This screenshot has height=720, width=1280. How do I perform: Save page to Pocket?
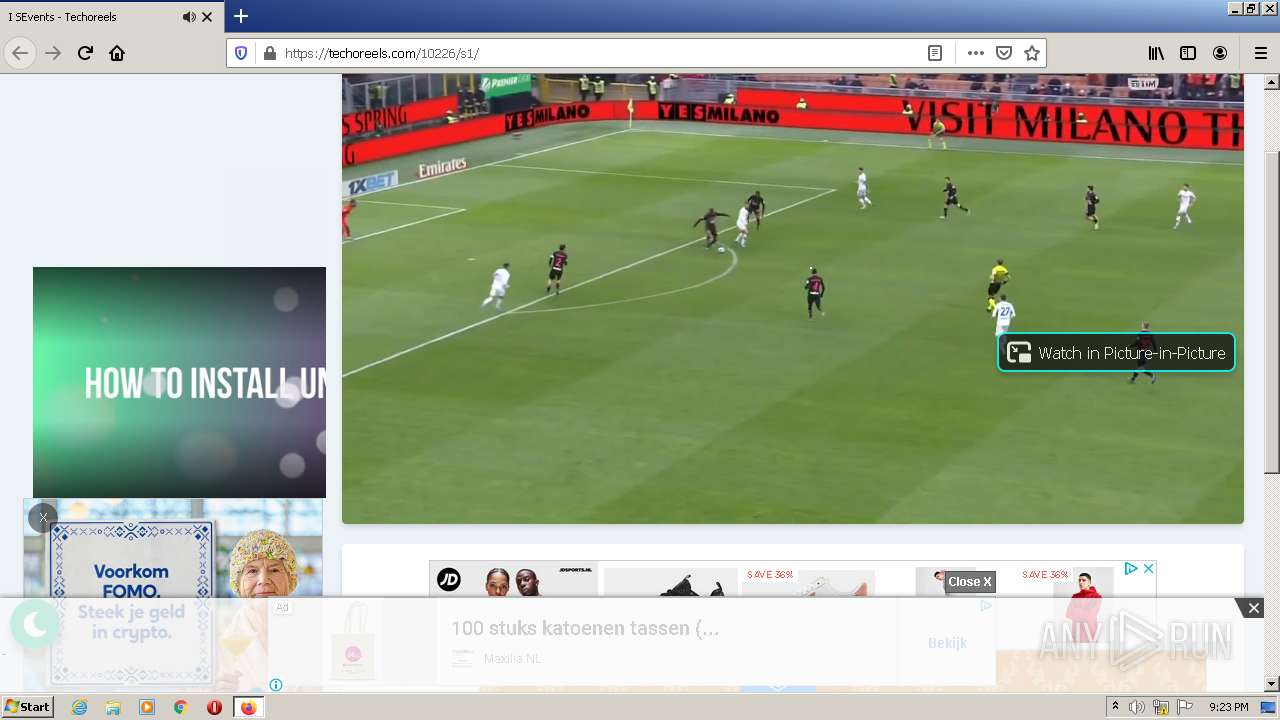pyautogui.click(x=1004, y=53)
